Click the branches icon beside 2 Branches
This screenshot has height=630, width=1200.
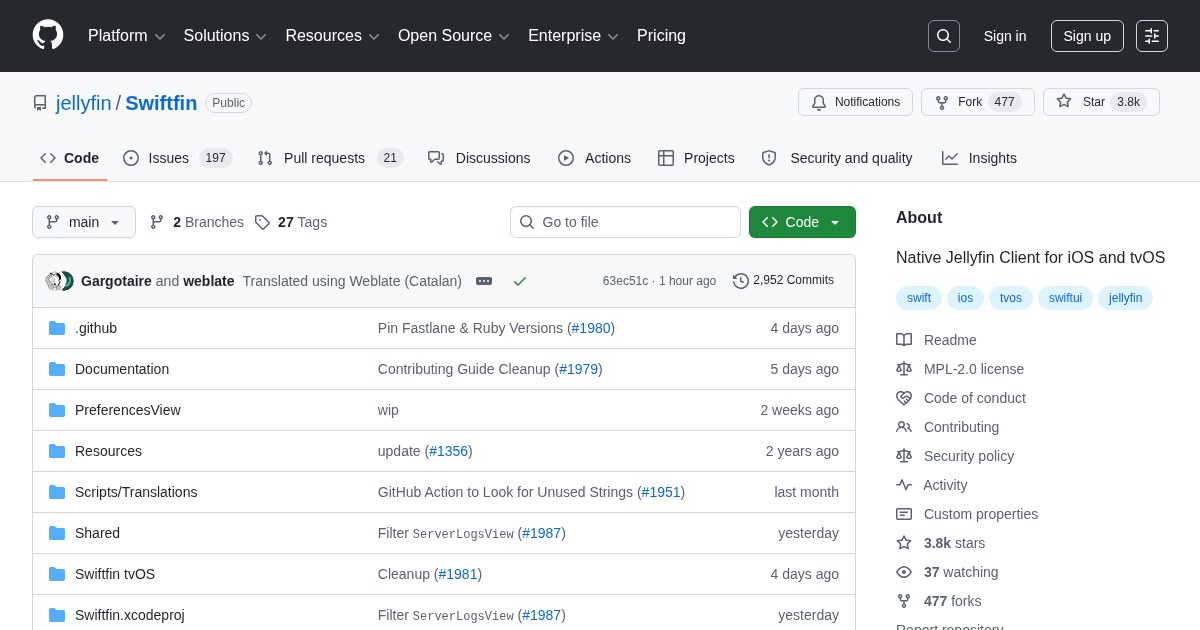(157, 222)
